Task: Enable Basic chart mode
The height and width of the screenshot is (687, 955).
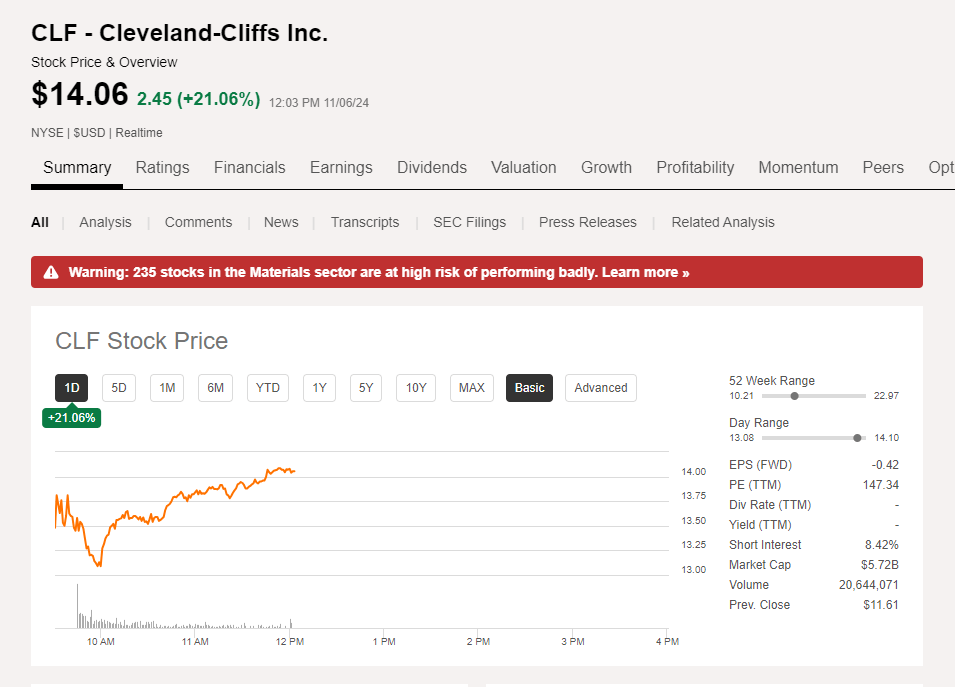Action: click(x=529, y=387)
